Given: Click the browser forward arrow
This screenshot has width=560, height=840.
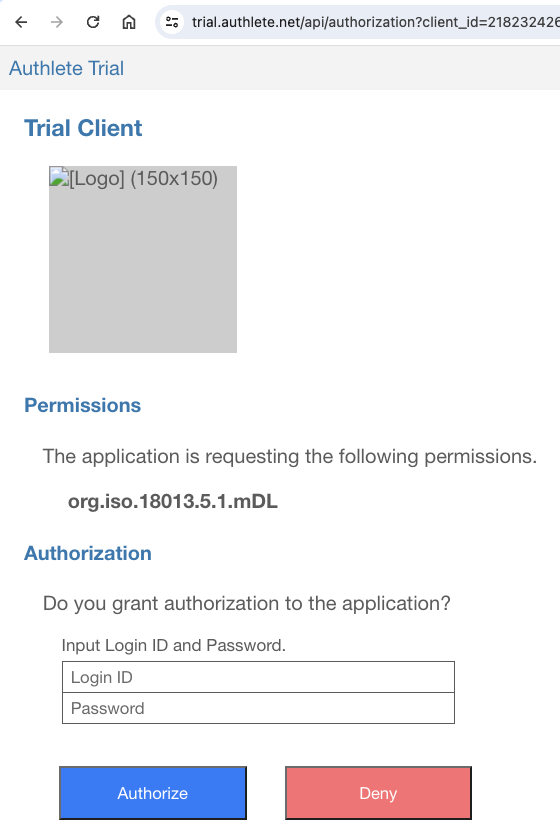Looking at the screenshot, I should pyautogui.click(x=57, y=22).
